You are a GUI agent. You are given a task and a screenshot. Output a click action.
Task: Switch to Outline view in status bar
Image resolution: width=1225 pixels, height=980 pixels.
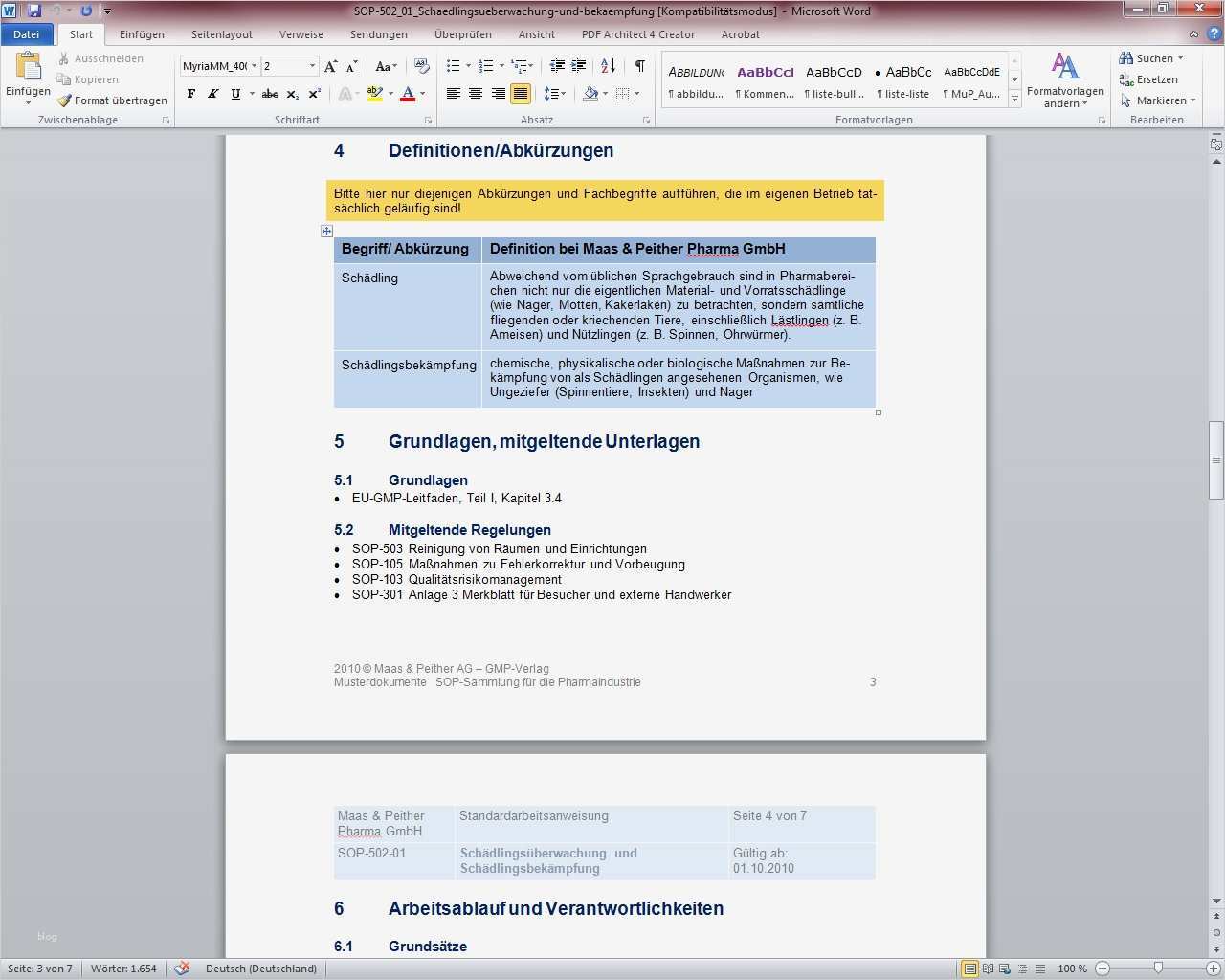(x=1022, y=969)
